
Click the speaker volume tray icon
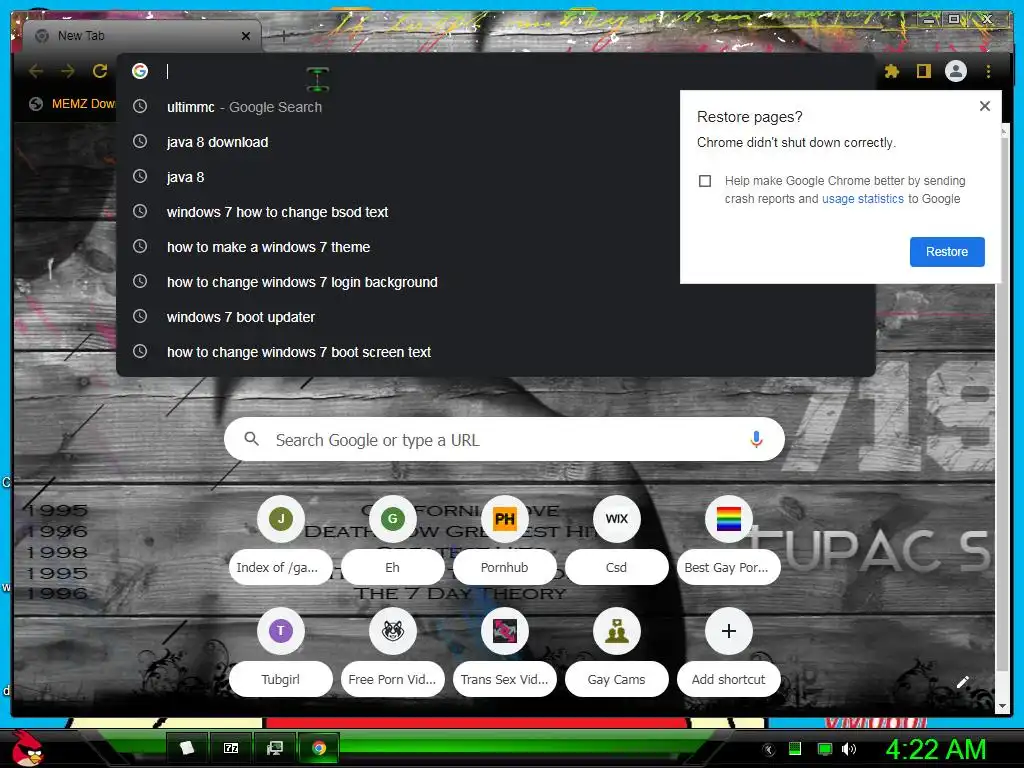pyautogui.click(x=849, y=749)
